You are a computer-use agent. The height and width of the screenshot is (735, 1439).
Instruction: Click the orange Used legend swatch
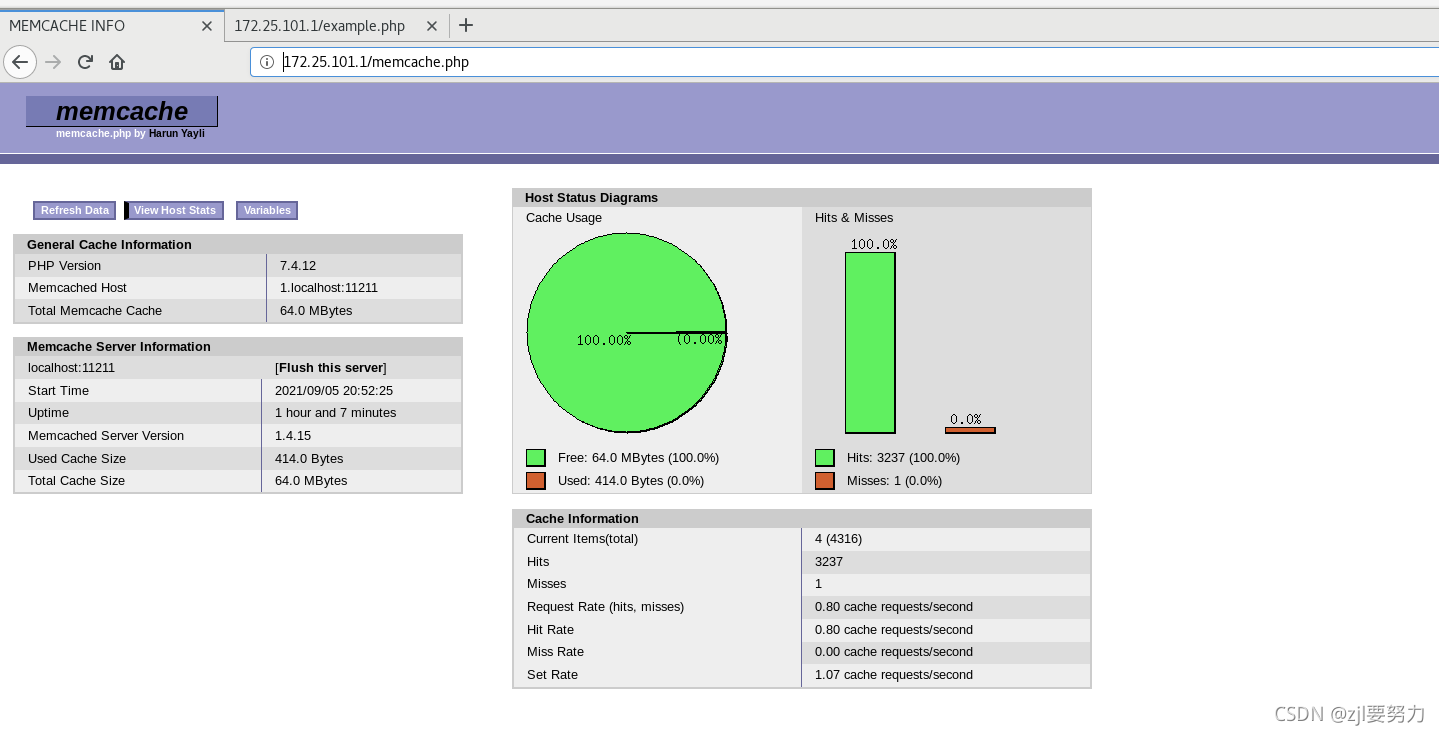pos(536,481)
